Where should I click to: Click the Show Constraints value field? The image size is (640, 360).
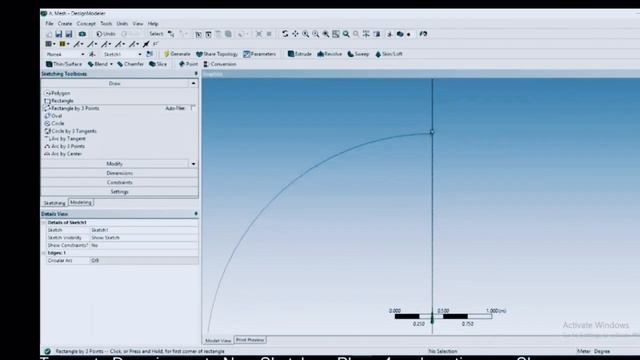(144, 245)
